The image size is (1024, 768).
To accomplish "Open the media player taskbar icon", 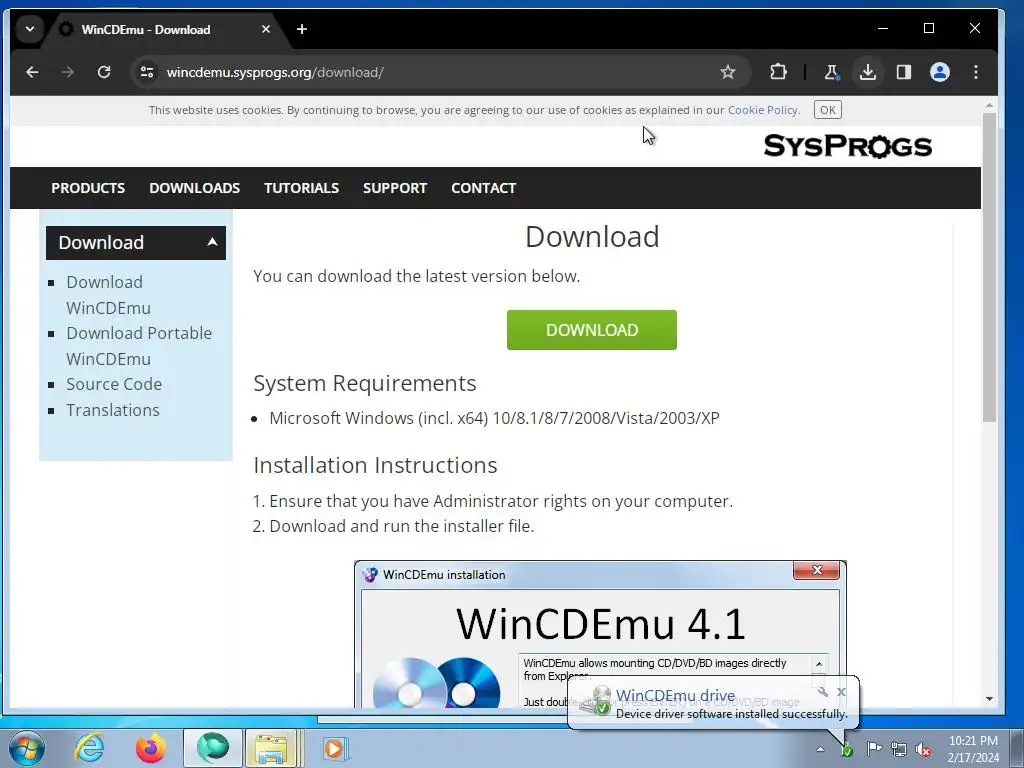I will tap(335, 748).
